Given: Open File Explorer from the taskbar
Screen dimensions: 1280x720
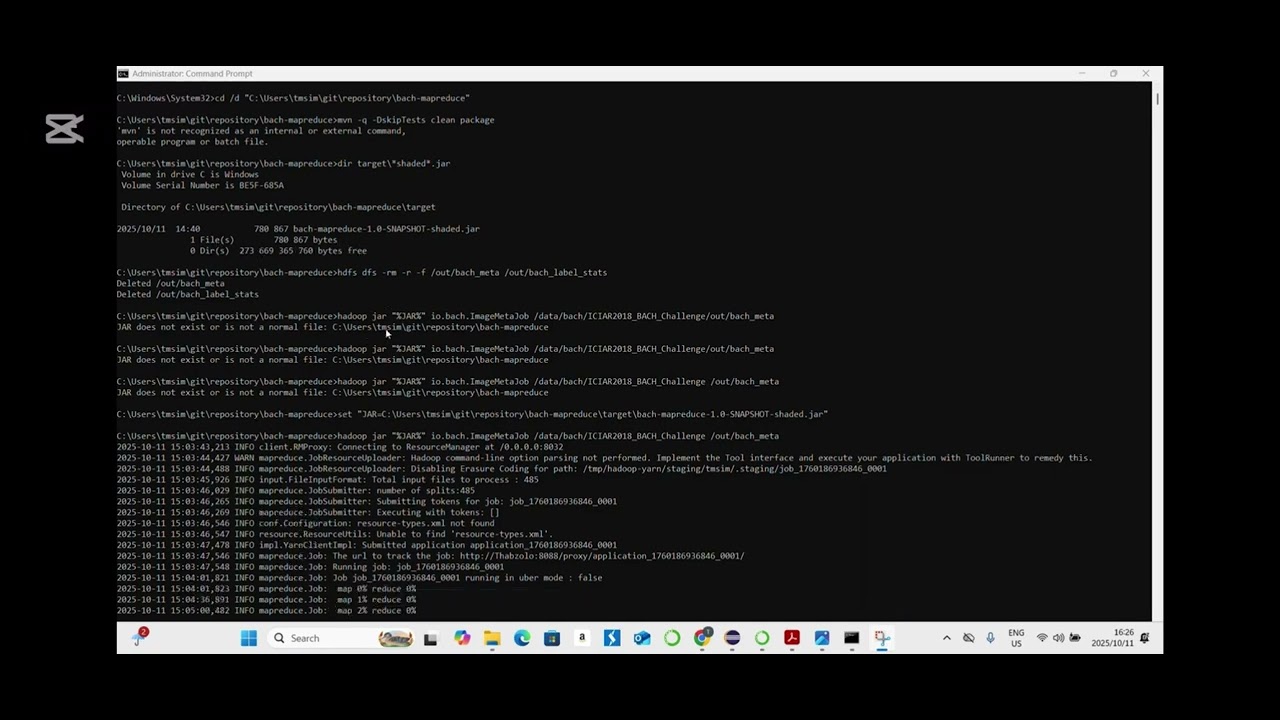Looking at the screenshot, I should (x=492, y=638).
